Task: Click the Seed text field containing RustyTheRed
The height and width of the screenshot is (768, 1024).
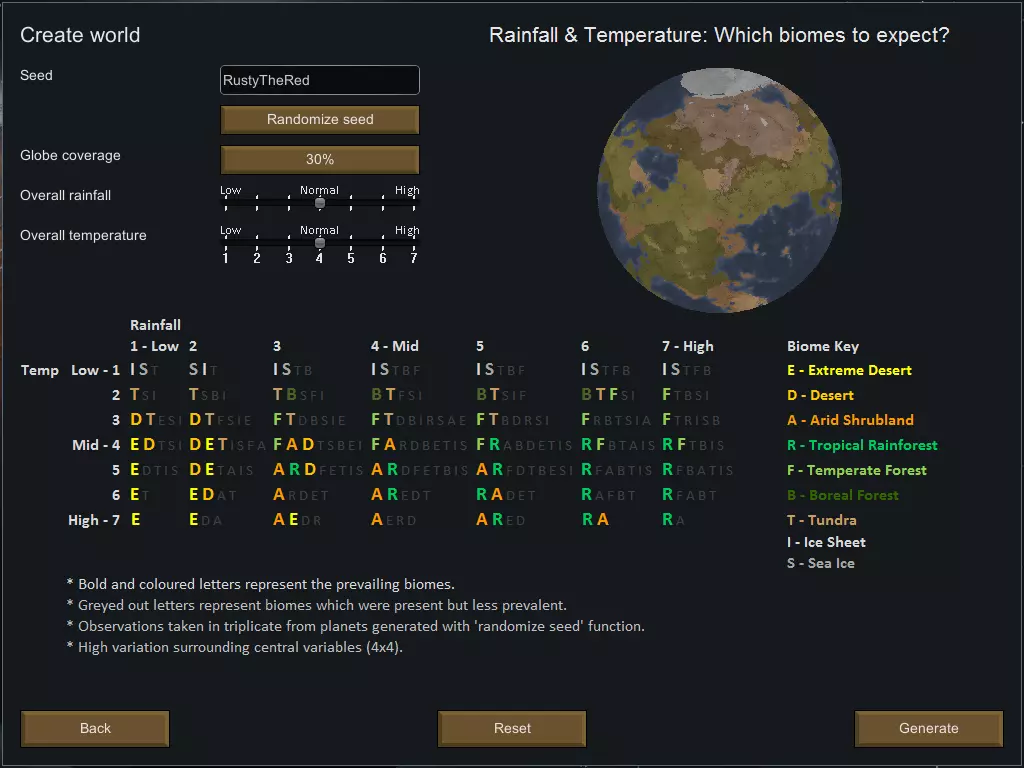Action: [x=320, y=80]
